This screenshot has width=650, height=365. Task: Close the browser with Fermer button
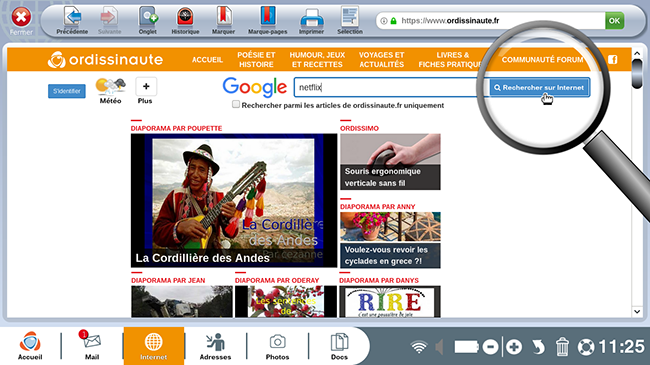pos(21,21)
